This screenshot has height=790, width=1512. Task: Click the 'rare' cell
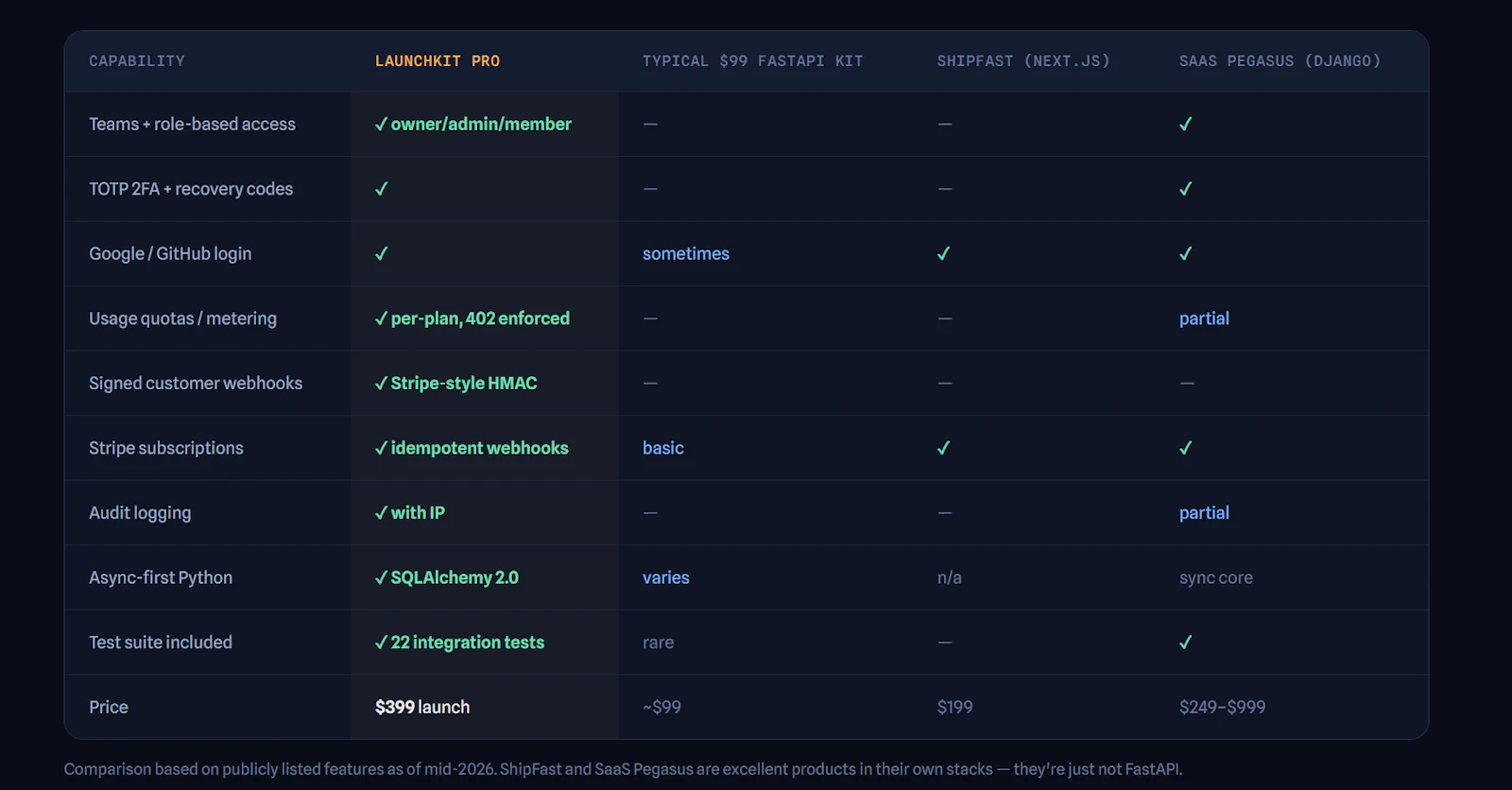coord(659,643)
